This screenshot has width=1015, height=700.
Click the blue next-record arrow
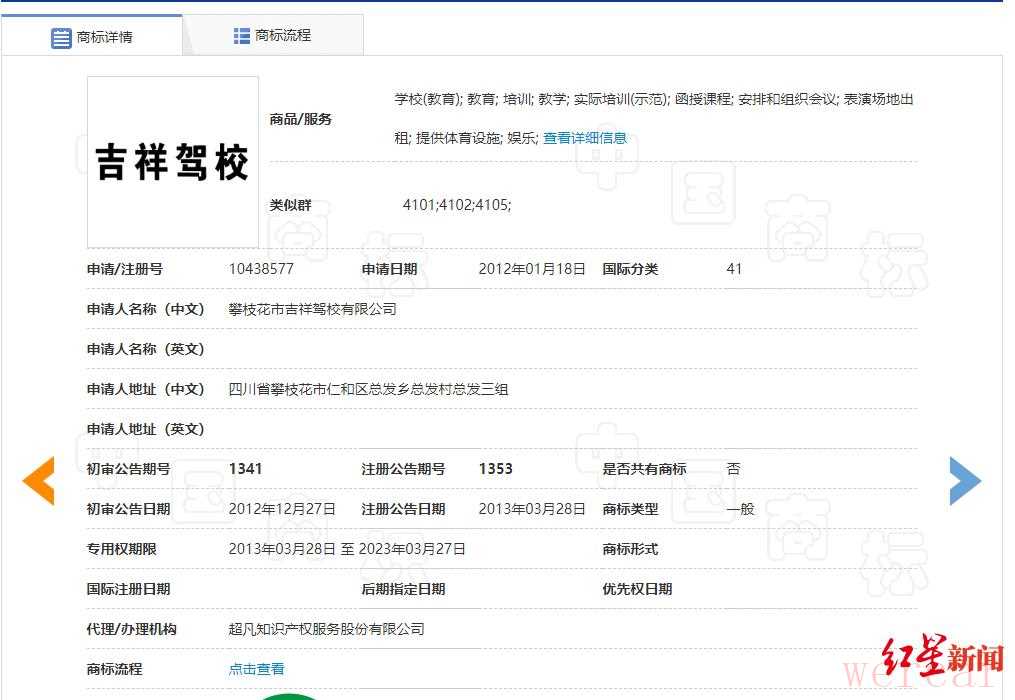(965, 481)
